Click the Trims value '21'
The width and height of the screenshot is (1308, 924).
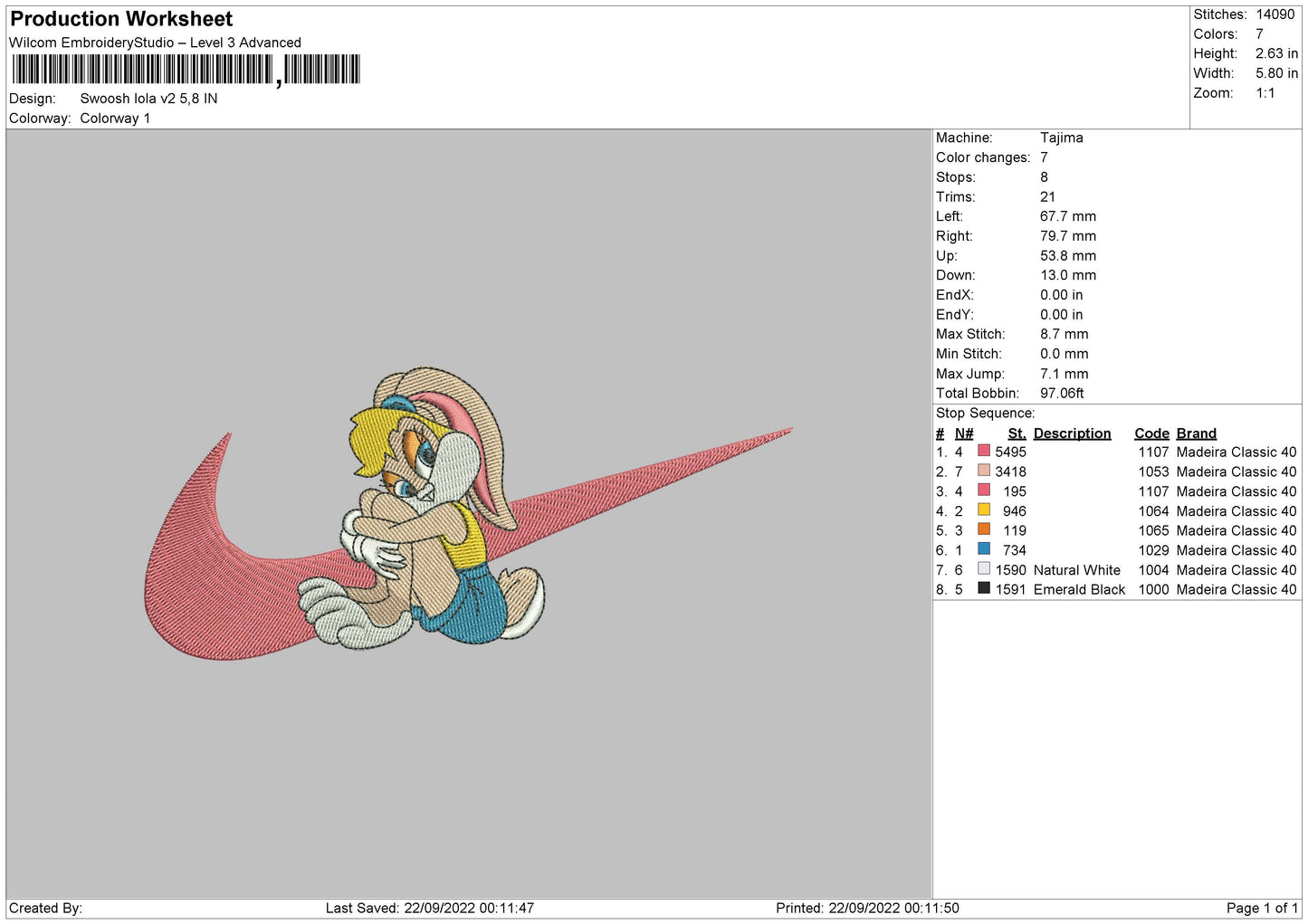[1047, 196]
